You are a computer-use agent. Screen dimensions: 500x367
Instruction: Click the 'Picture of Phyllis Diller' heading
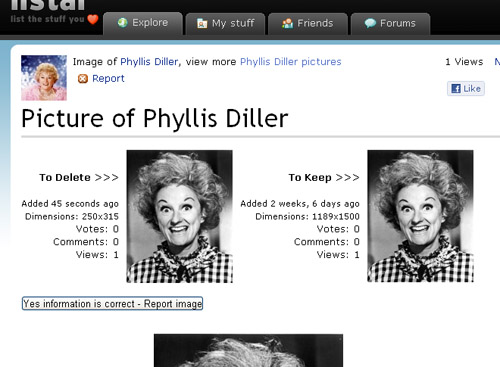[x=155, y=119]
